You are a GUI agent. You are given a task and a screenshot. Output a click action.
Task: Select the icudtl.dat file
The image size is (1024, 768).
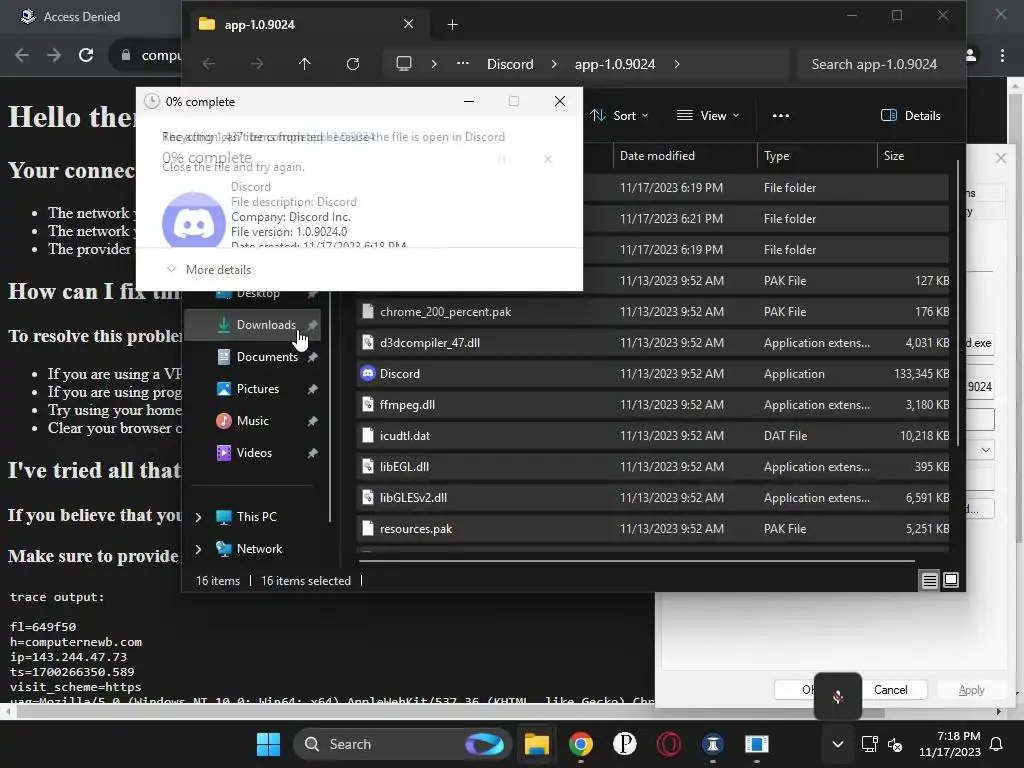pyautogui.click(x=653, y=436)
